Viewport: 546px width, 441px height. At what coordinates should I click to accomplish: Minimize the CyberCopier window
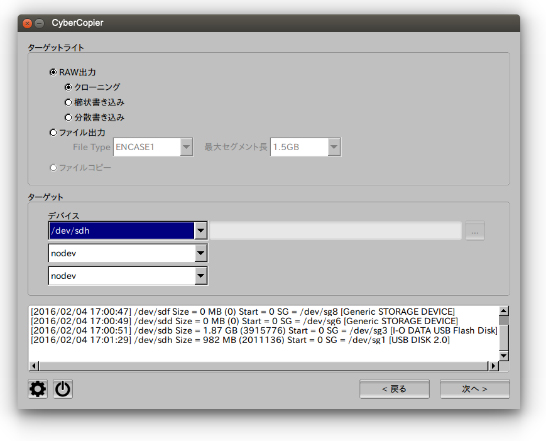pyautogui.click(x=40, y=23)
